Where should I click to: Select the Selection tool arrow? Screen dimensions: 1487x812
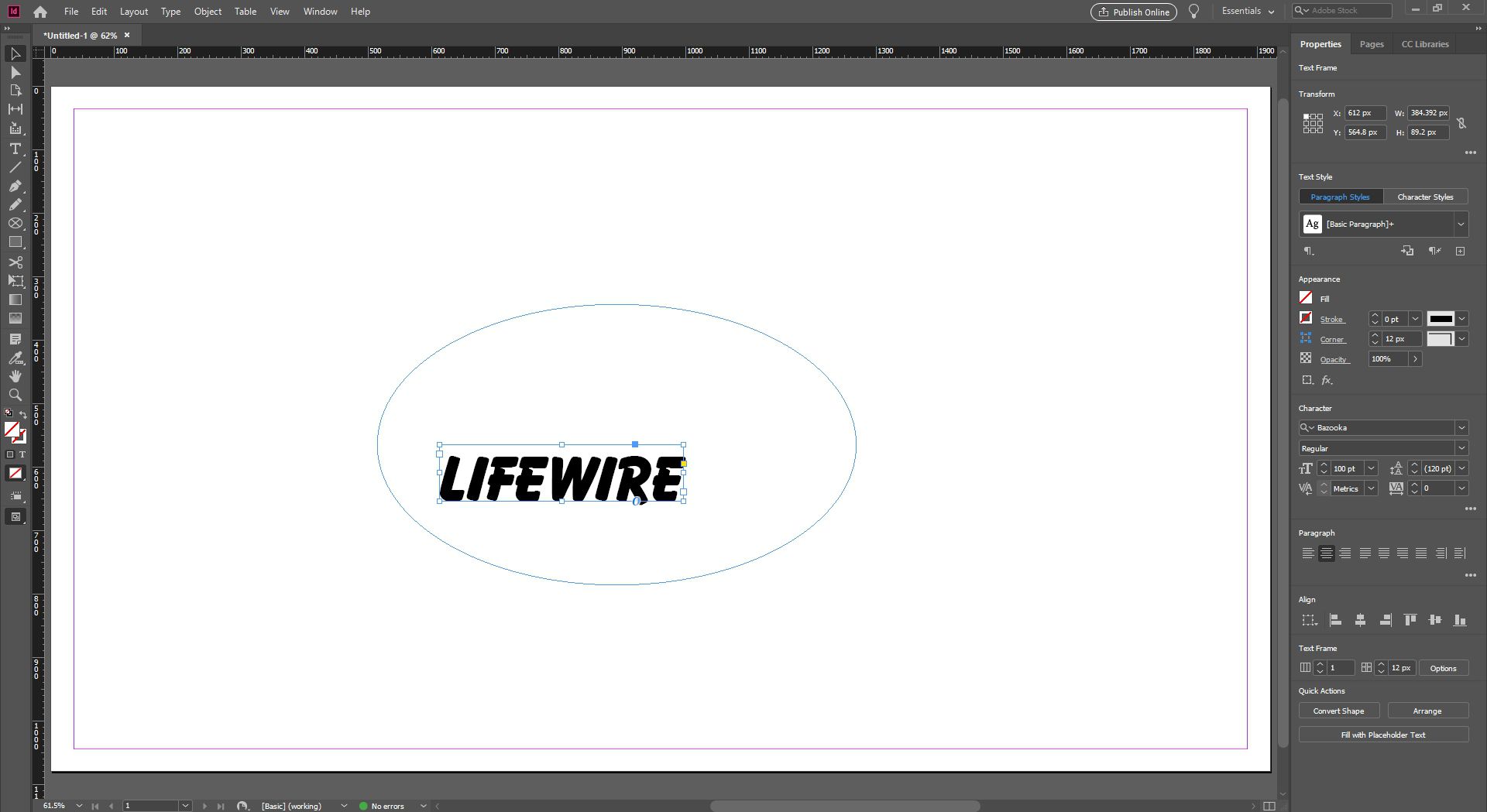(x=15, y=53)
